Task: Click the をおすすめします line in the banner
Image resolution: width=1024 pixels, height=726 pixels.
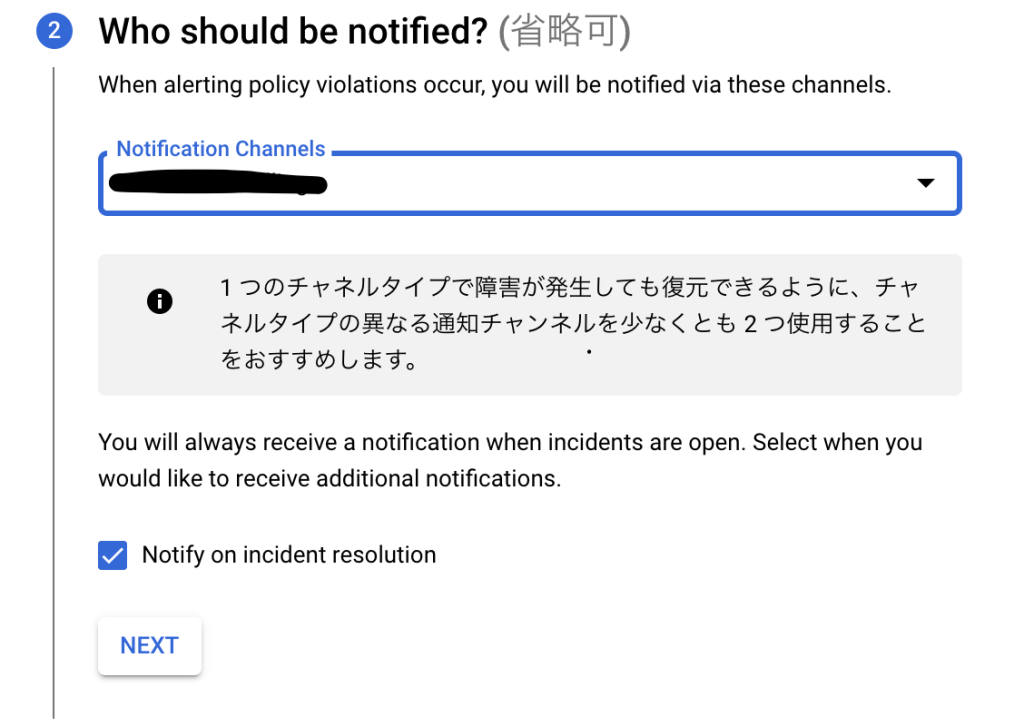Action: (319, 360)
